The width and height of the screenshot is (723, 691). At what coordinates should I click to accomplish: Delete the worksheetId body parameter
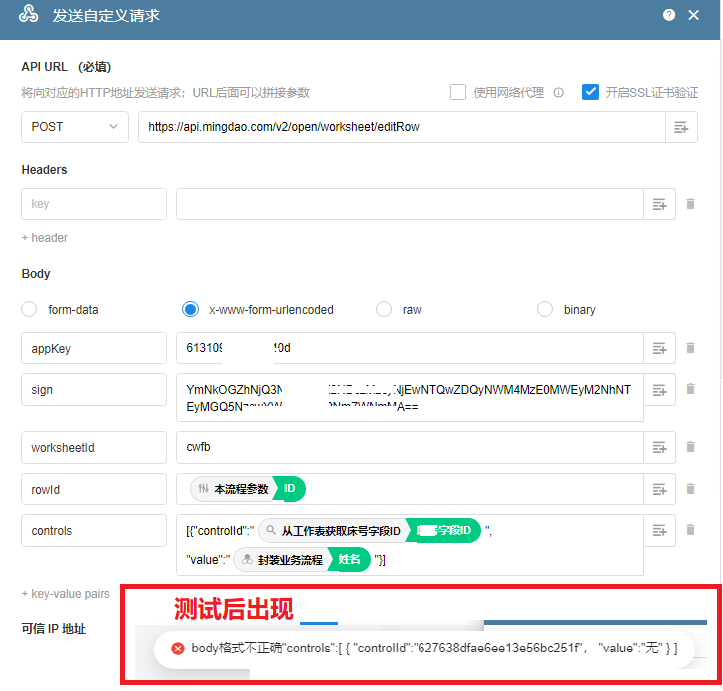690,447
